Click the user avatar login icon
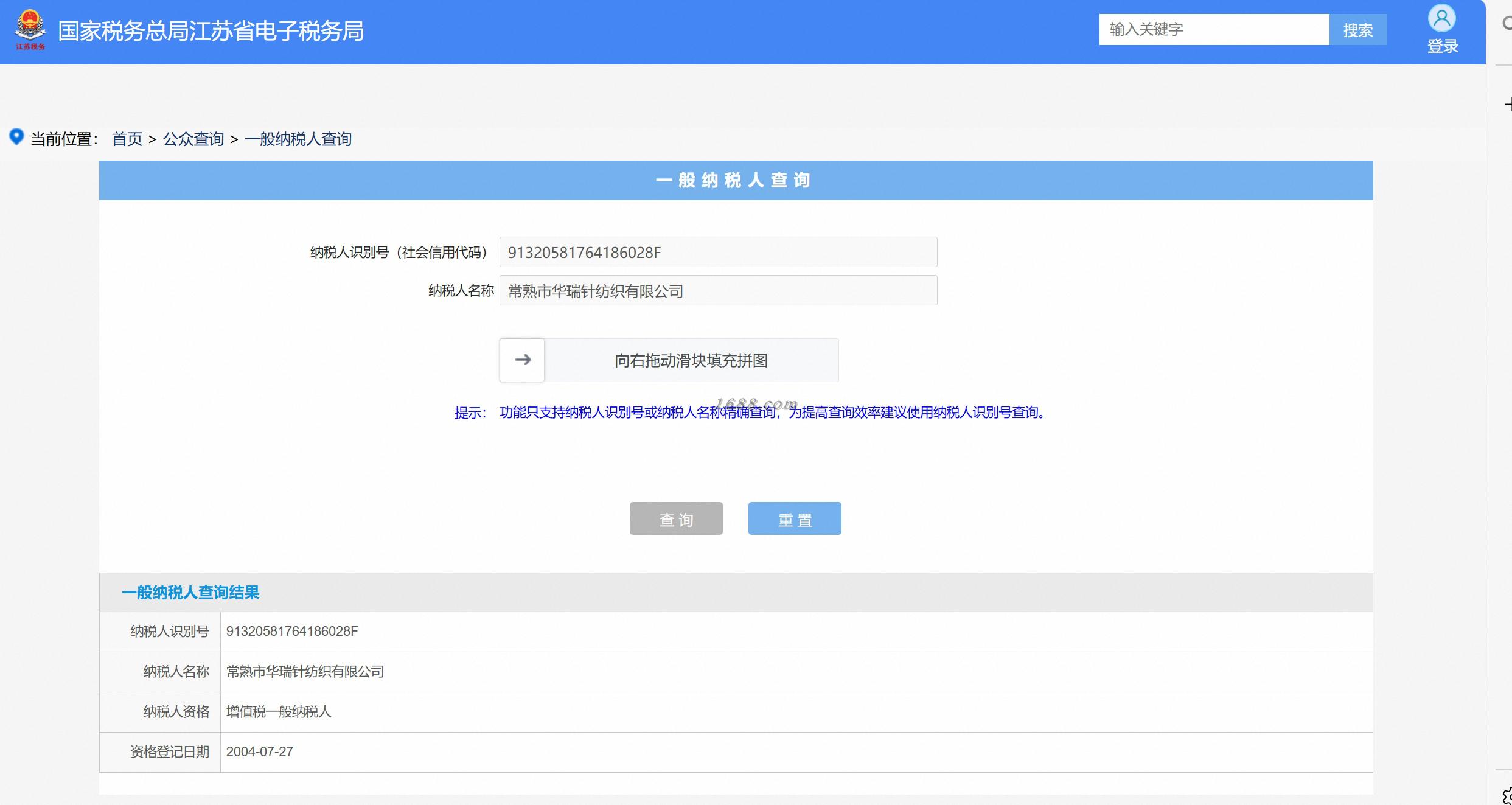The image size is (1512, 805). coord(1441,18)
